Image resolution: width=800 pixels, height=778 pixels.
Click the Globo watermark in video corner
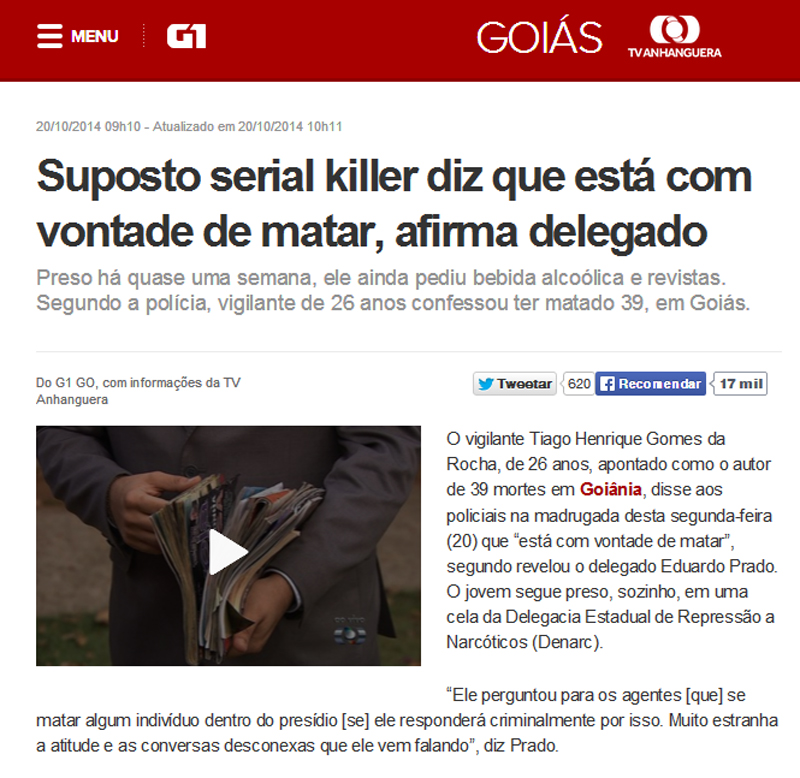pyautogui.click(x=349, y=631)
